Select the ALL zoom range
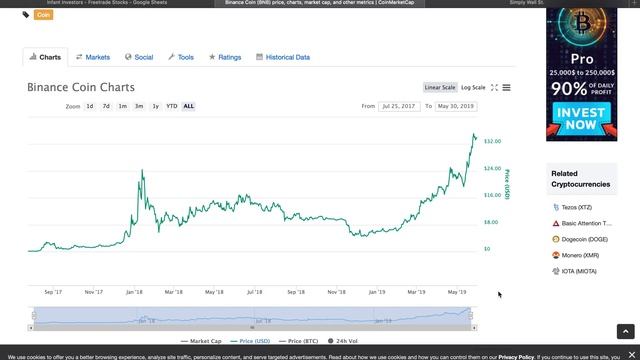Screen dimensions: 640x360 click(x=189, y=106)
